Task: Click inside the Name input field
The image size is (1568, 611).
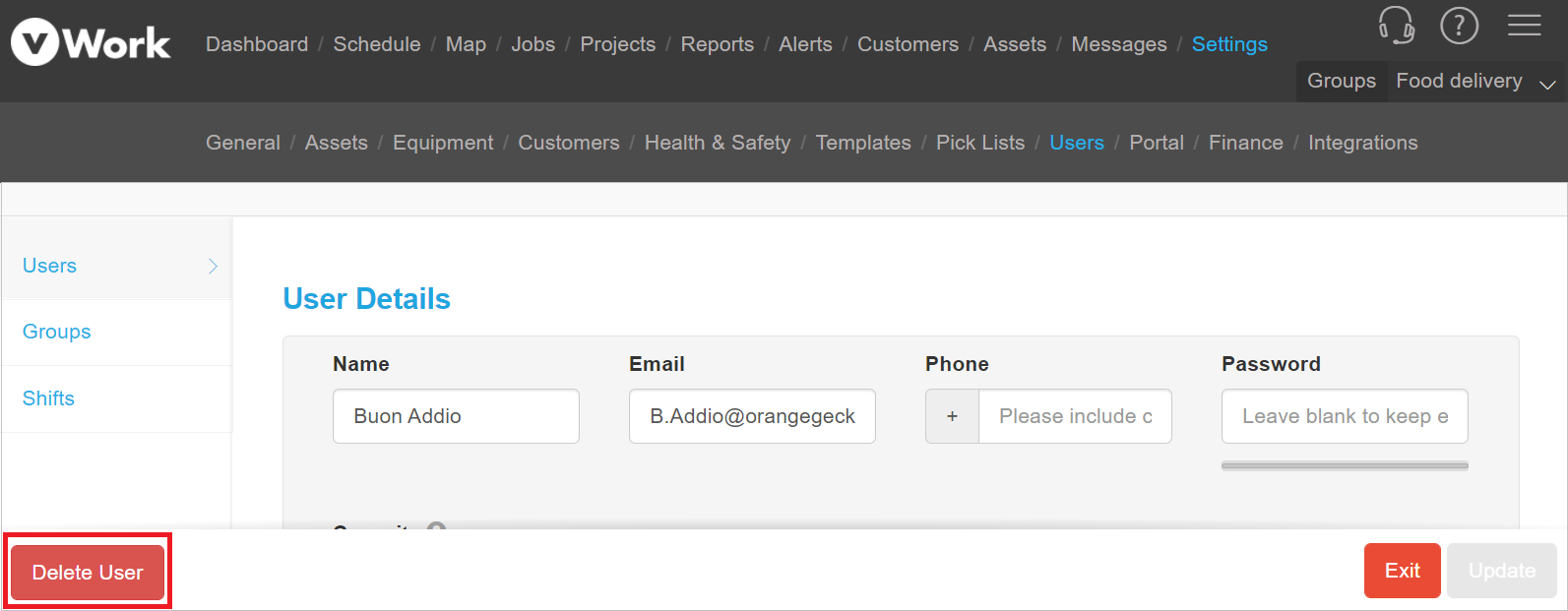Action: (x=455, y=416)
